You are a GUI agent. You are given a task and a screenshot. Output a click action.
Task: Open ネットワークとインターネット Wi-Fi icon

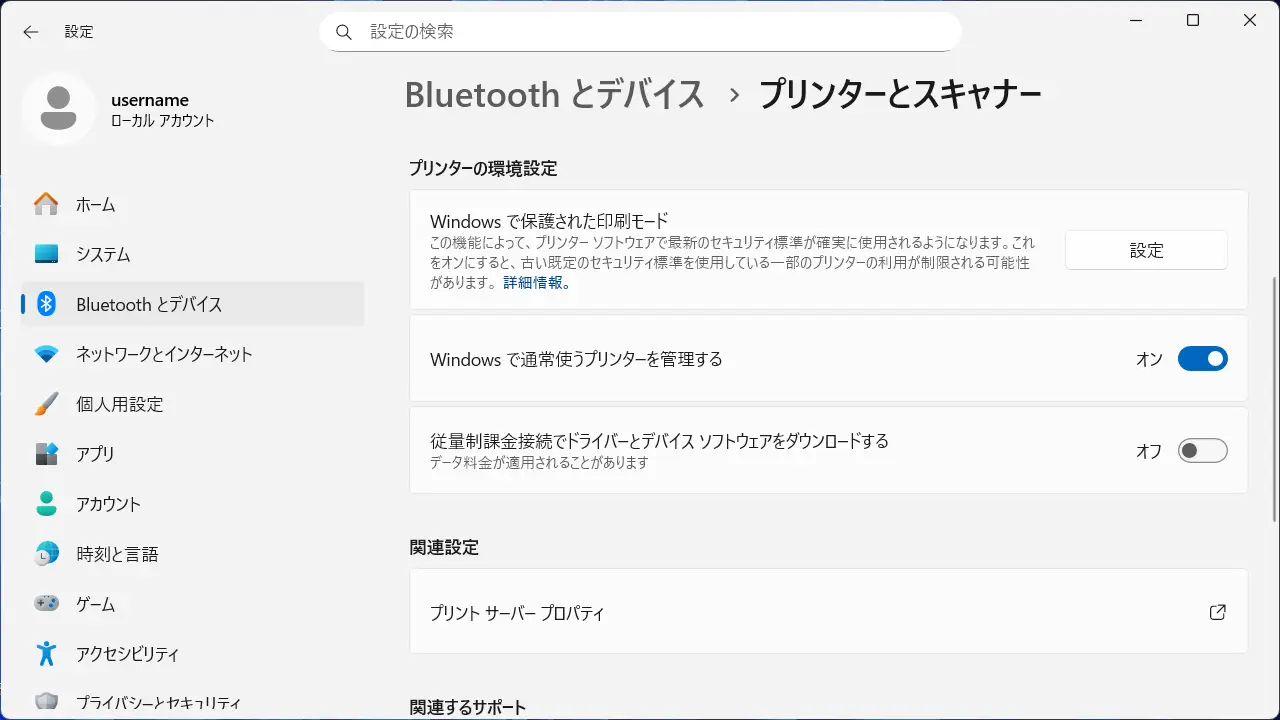[x=46, y=355]
